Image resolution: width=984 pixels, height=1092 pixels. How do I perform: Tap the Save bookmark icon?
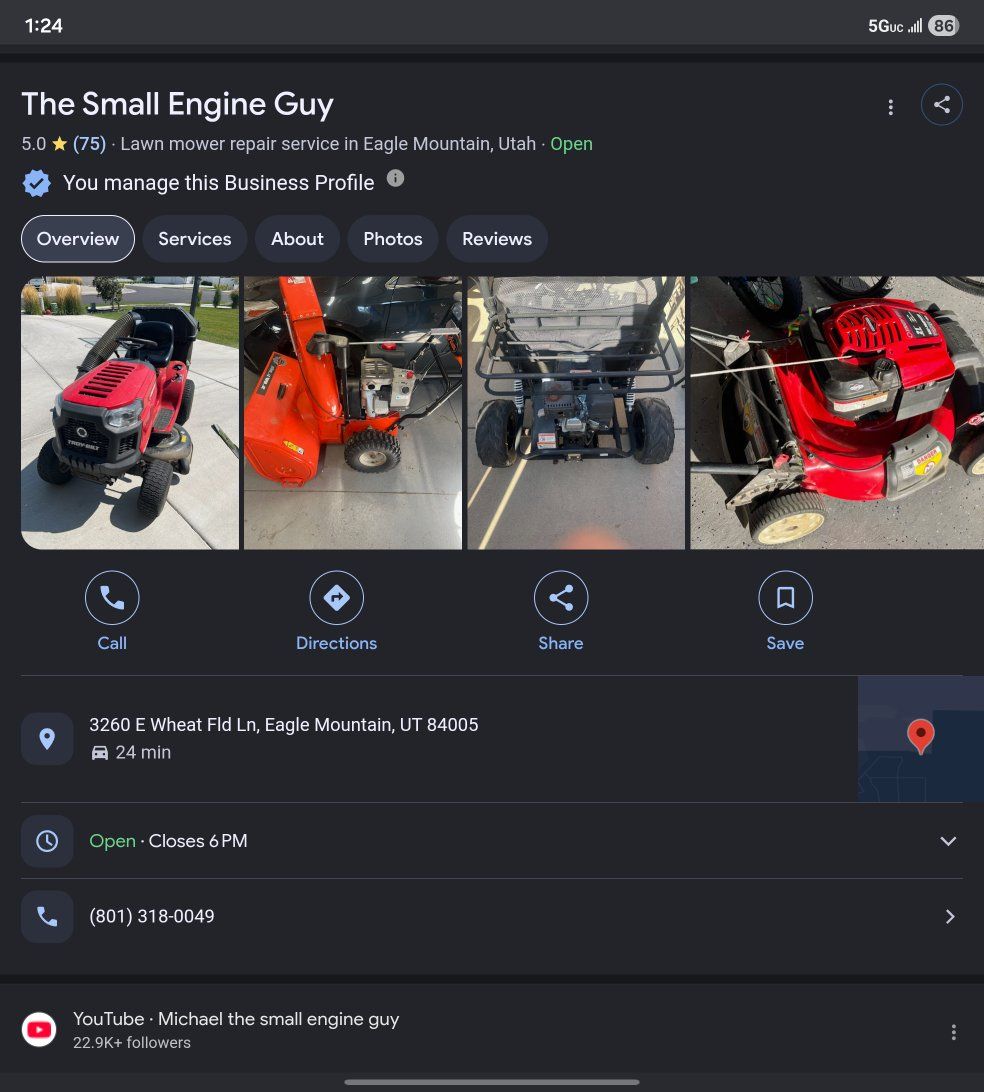point(785,598)
